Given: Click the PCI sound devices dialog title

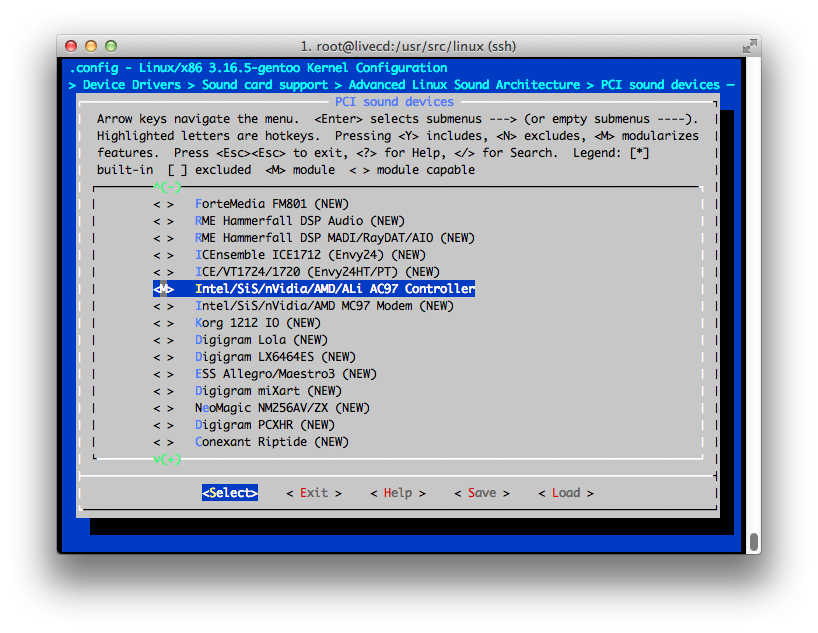Looking at the screenshot, I should point(394,102).
